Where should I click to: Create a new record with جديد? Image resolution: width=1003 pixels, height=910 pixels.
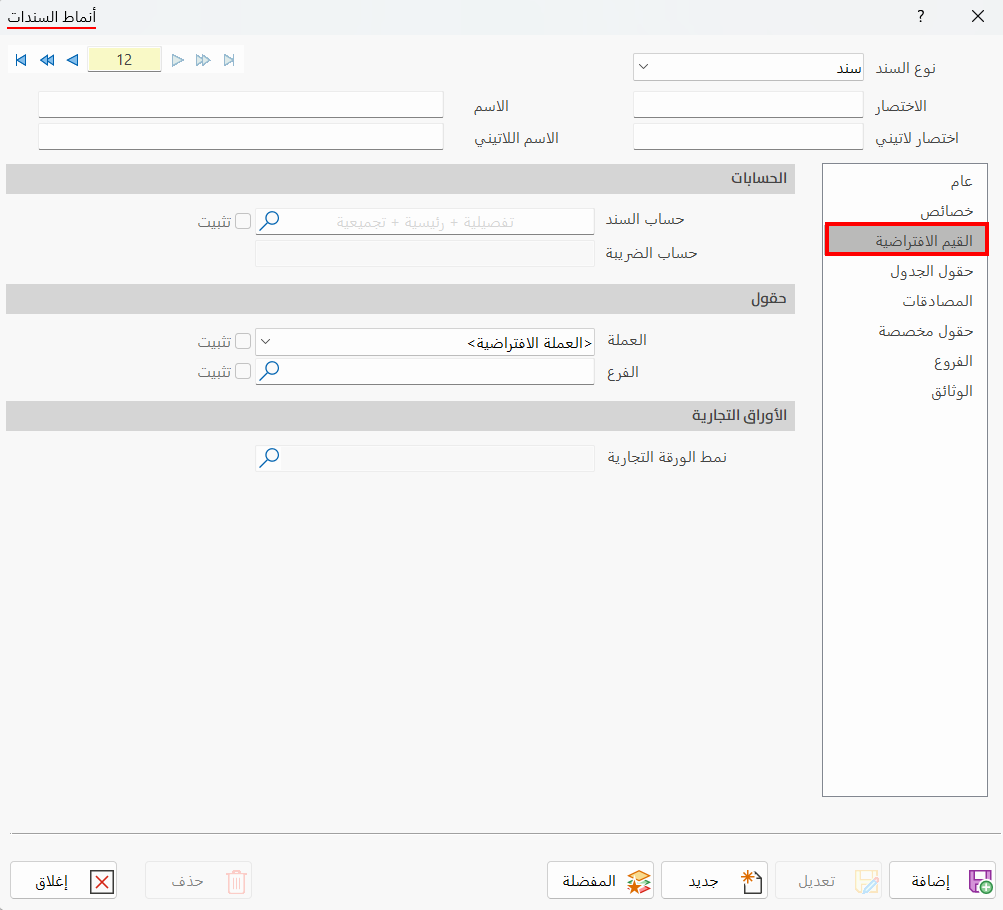(714, 881)
